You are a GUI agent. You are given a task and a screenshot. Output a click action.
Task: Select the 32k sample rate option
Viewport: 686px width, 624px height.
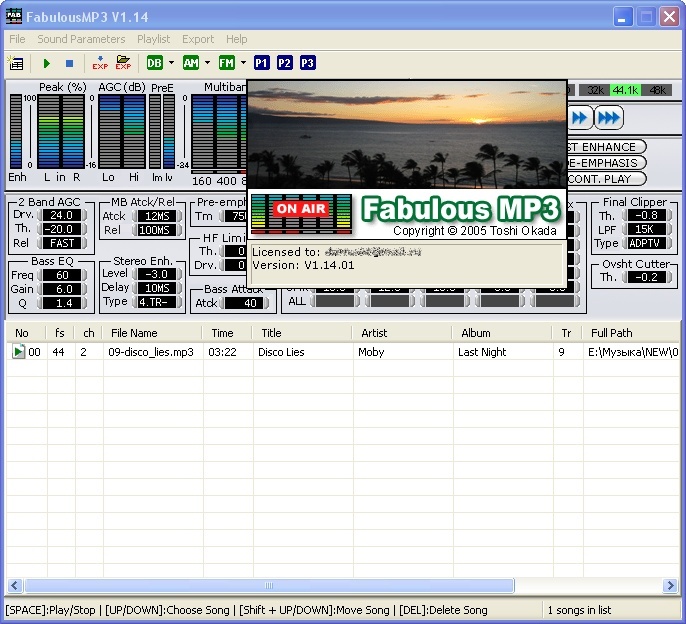pos(593,90)
